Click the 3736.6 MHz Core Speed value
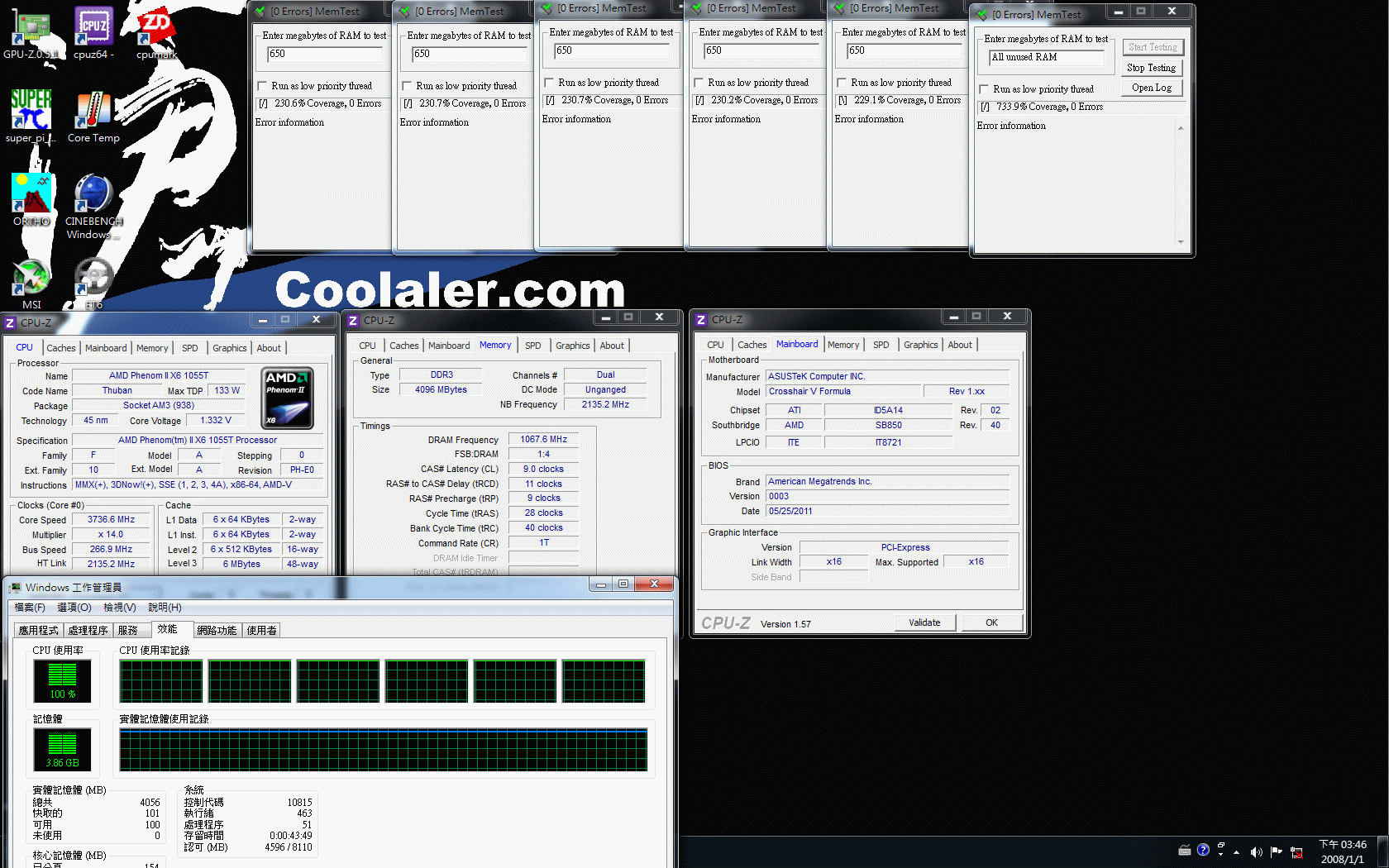 coord(112,520)
